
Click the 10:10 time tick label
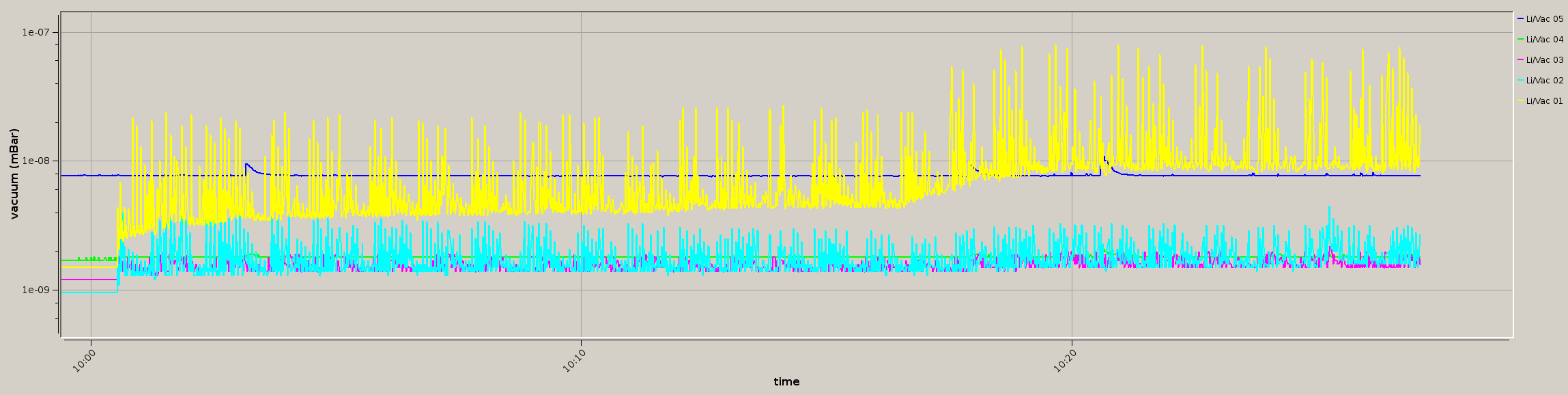coord(574,359)
